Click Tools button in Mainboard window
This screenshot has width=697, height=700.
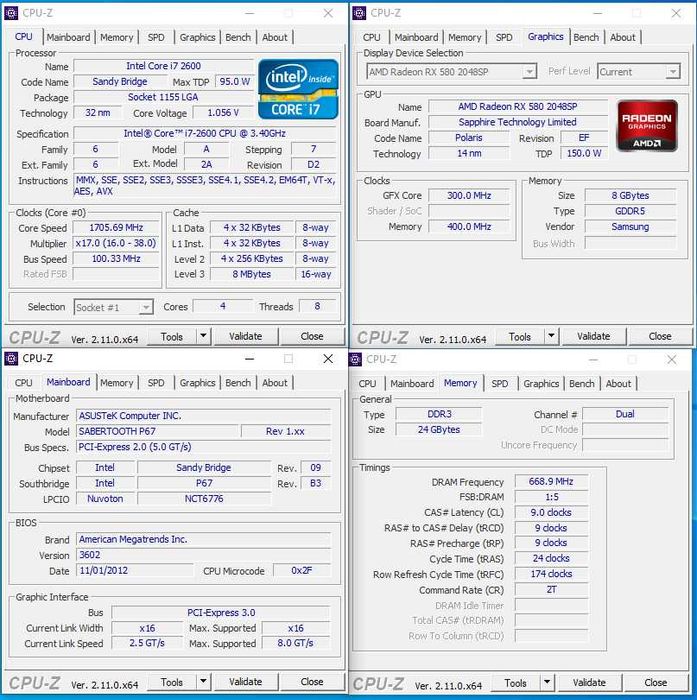(172, 682)
